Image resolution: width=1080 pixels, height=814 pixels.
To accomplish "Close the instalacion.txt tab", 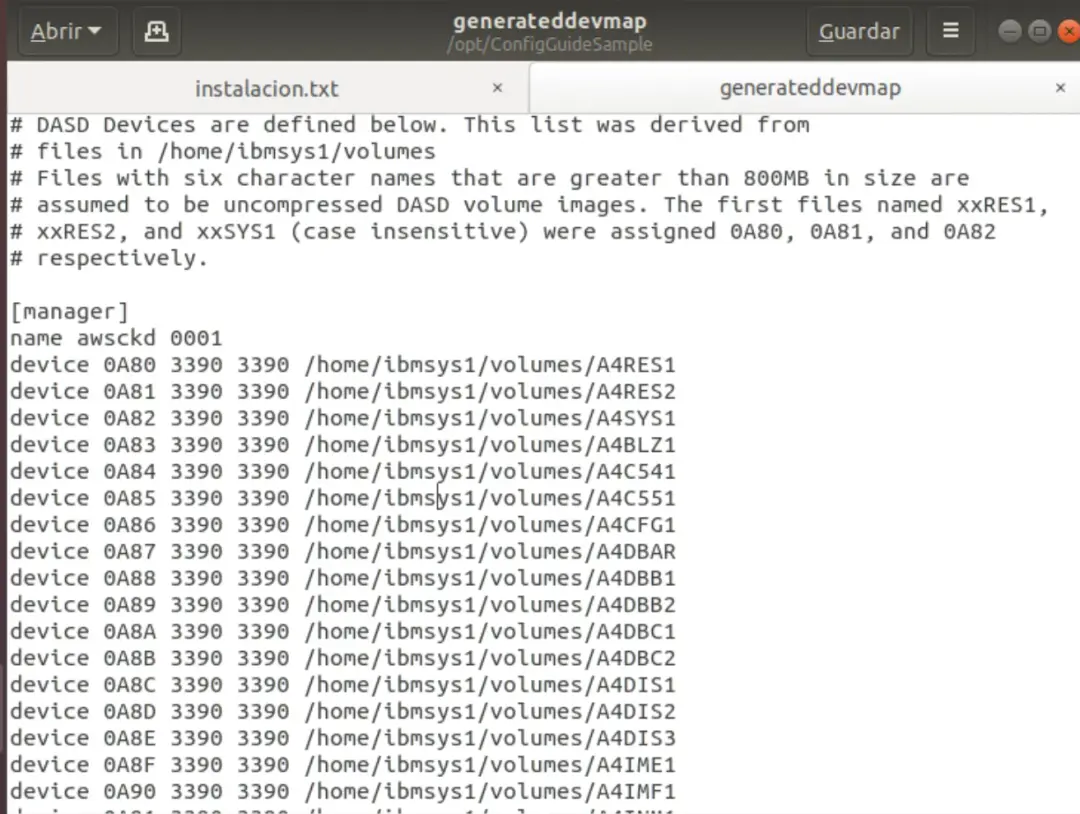I will [x=497, y=87].
